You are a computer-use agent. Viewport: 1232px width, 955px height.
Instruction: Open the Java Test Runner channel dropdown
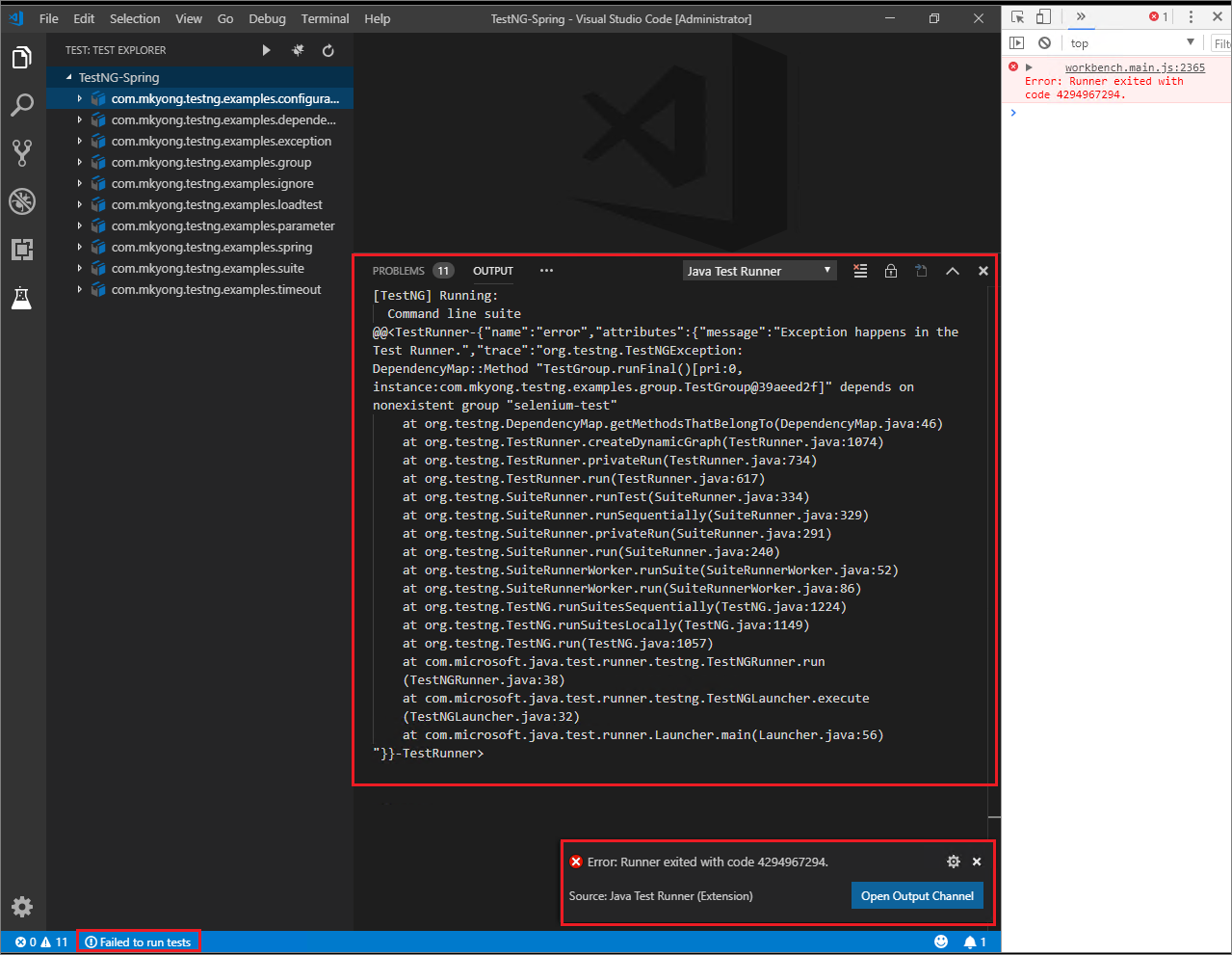pos(759,271)
